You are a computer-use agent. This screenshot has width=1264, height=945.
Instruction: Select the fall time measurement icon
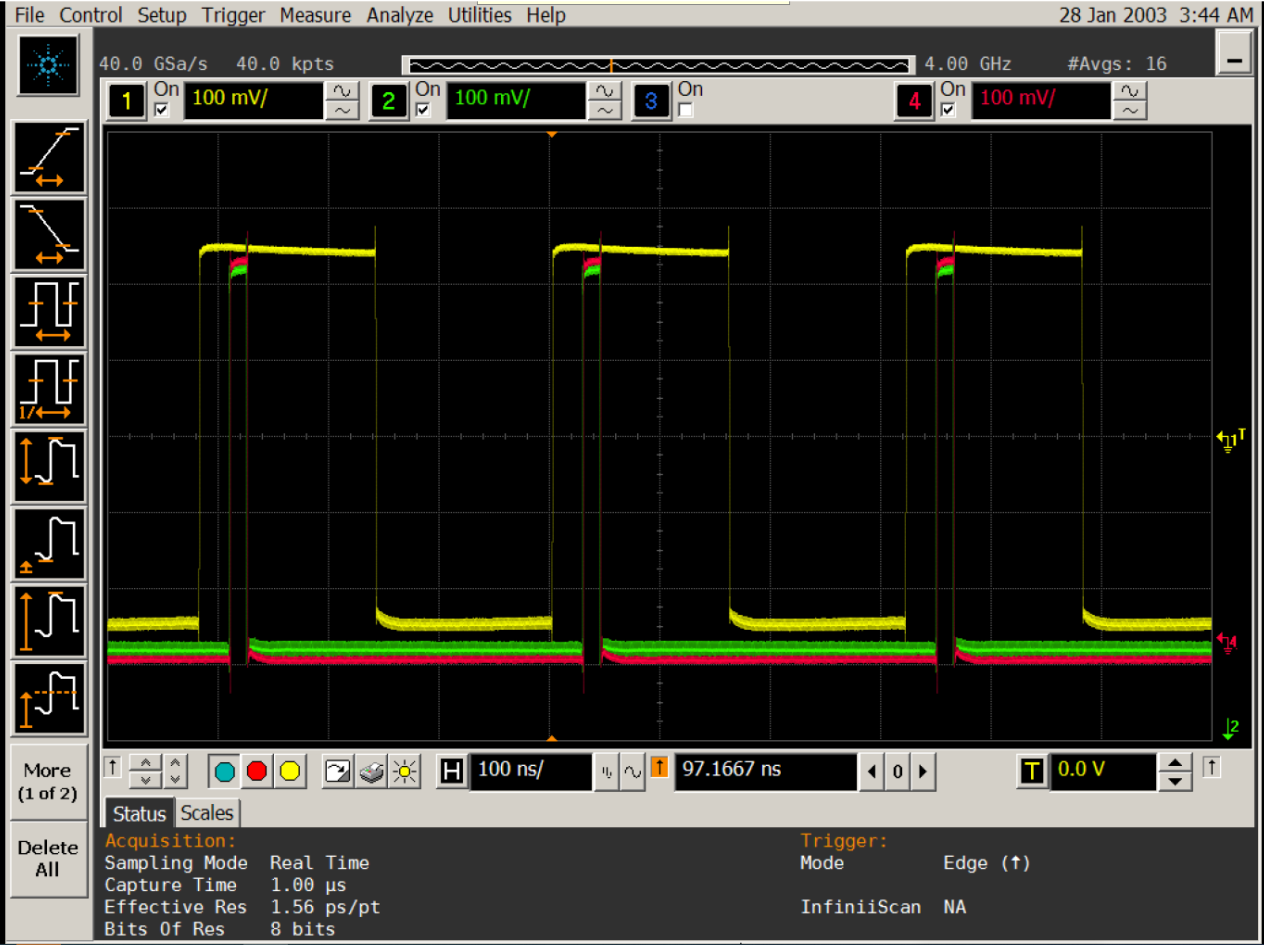click(50, 234)
